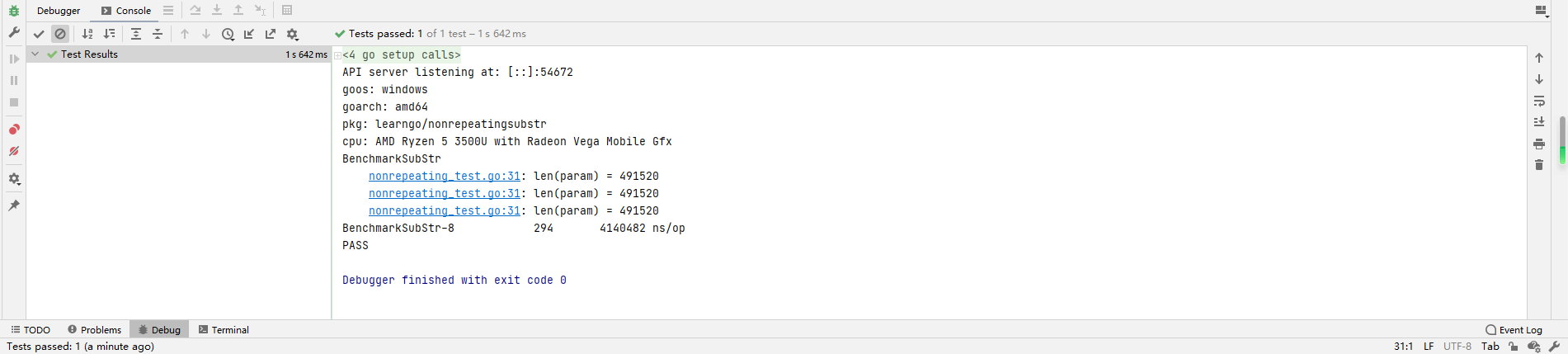1568x354 pixels.
Task: Export test results icon
Action: coord(271,34)
